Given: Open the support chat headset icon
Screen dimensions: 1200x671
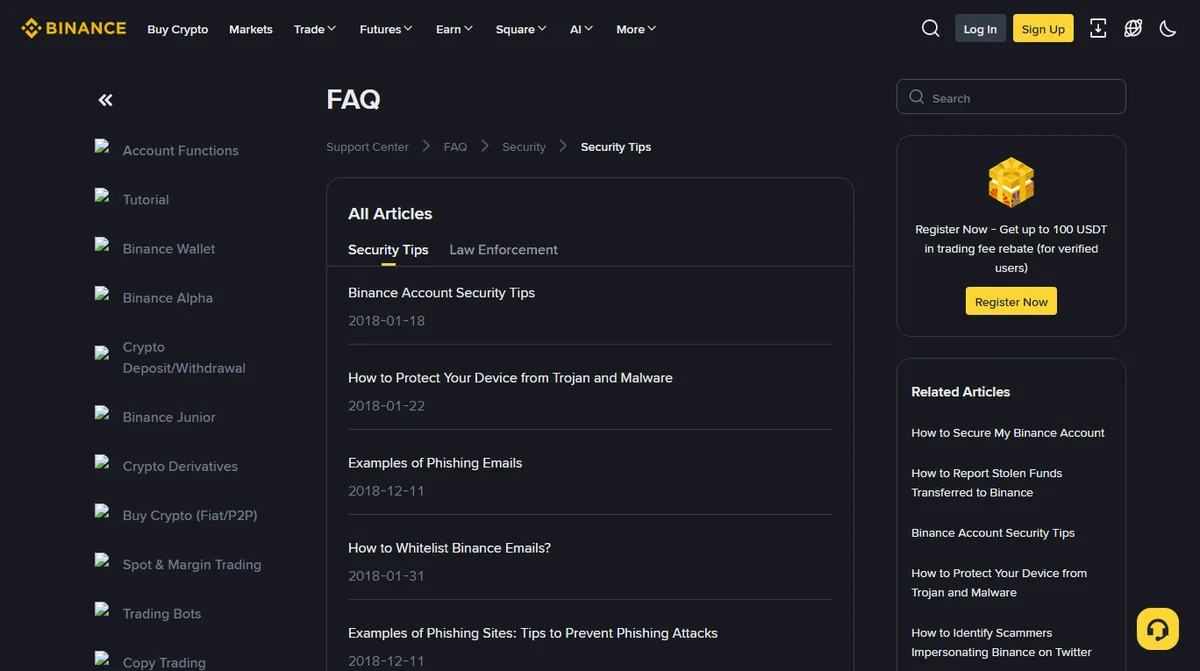Looking at the screenshot, I should pos(1158,629).
